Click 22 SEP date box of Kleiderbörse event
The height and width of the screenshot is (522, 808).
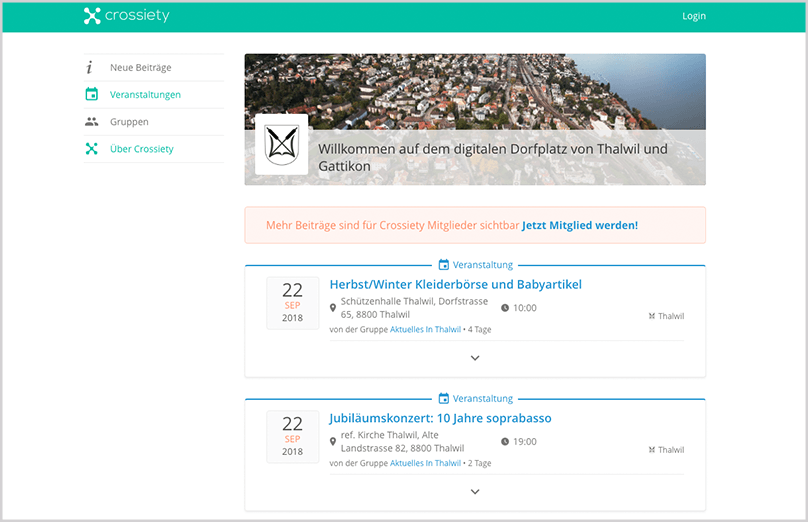(x=292, y=303)
